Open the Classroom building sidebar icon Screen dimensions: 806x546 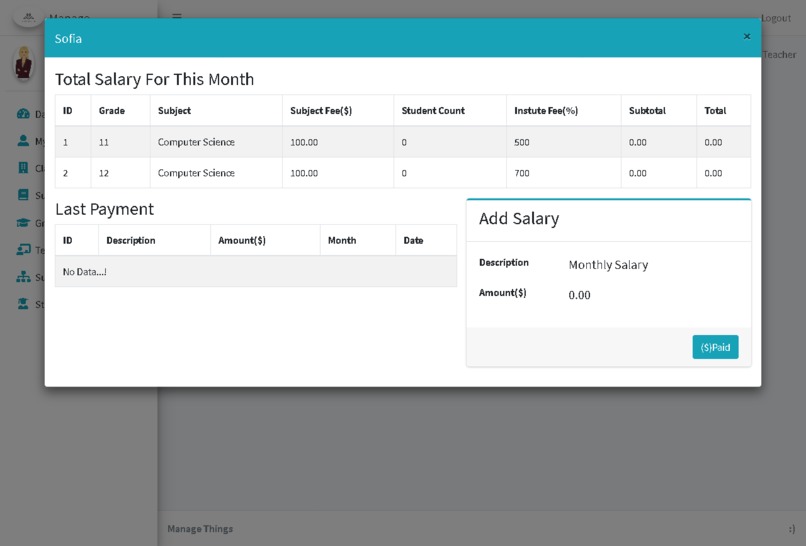[23, 168]
